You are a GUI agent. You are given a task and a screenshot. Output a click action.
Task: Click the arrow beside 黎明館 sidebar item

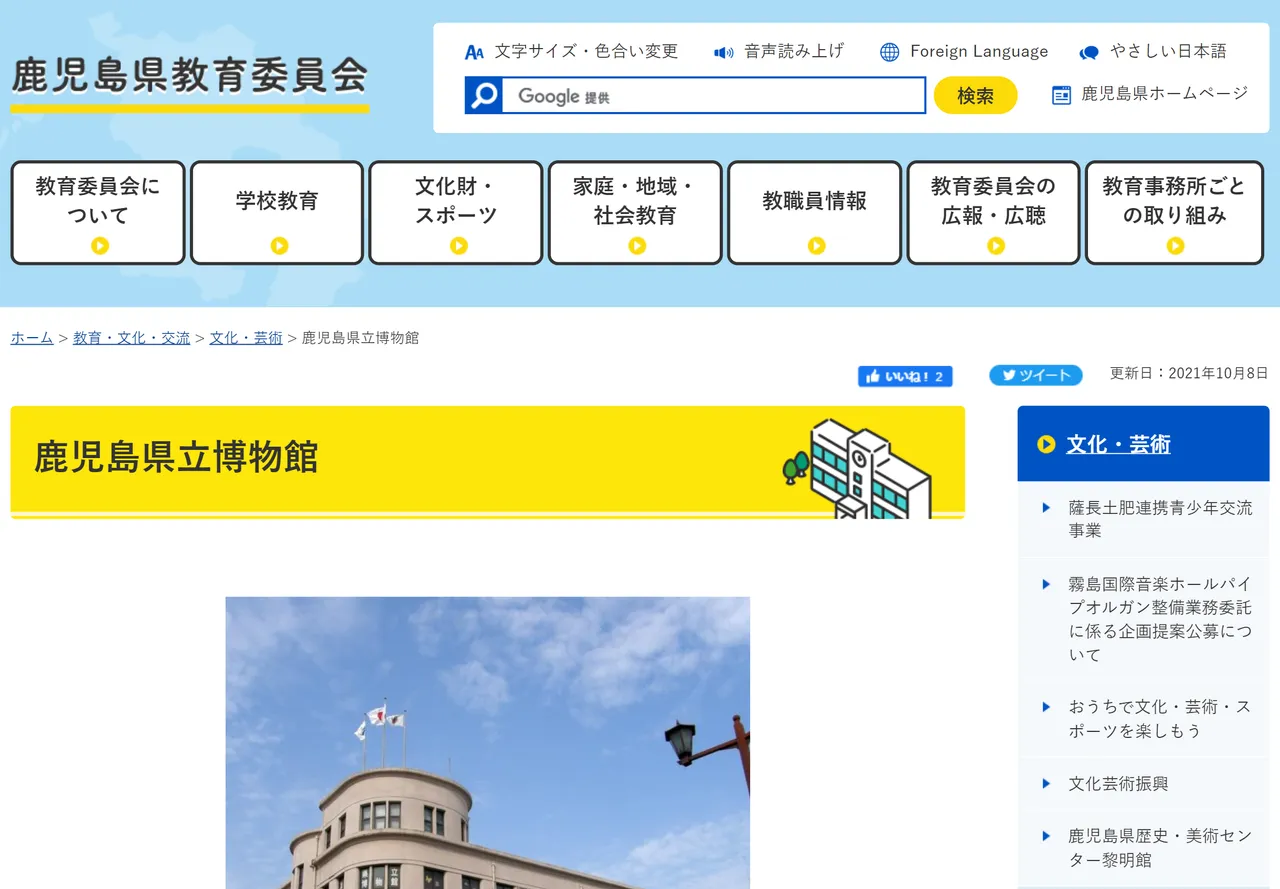1046,836
